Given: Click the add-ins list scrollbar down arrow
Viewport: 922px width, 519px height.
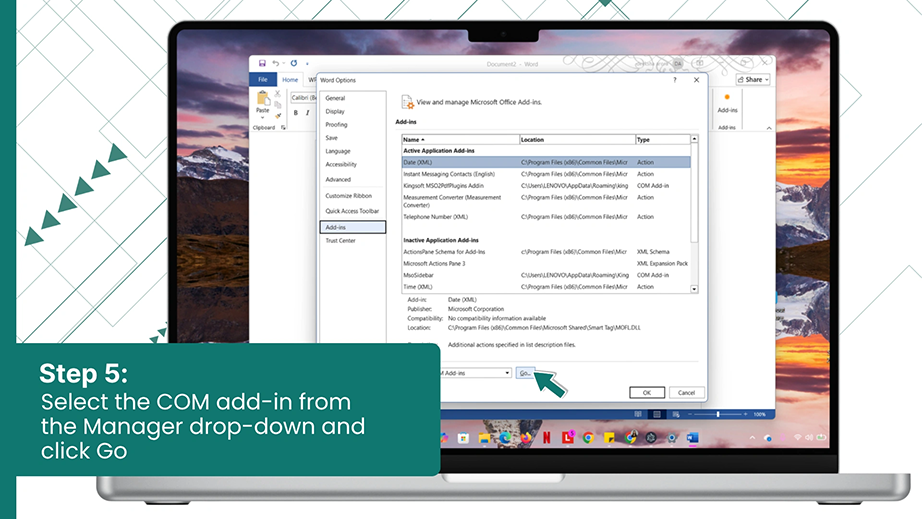Looking at the screenshot, I should click(x=694, y=289).
